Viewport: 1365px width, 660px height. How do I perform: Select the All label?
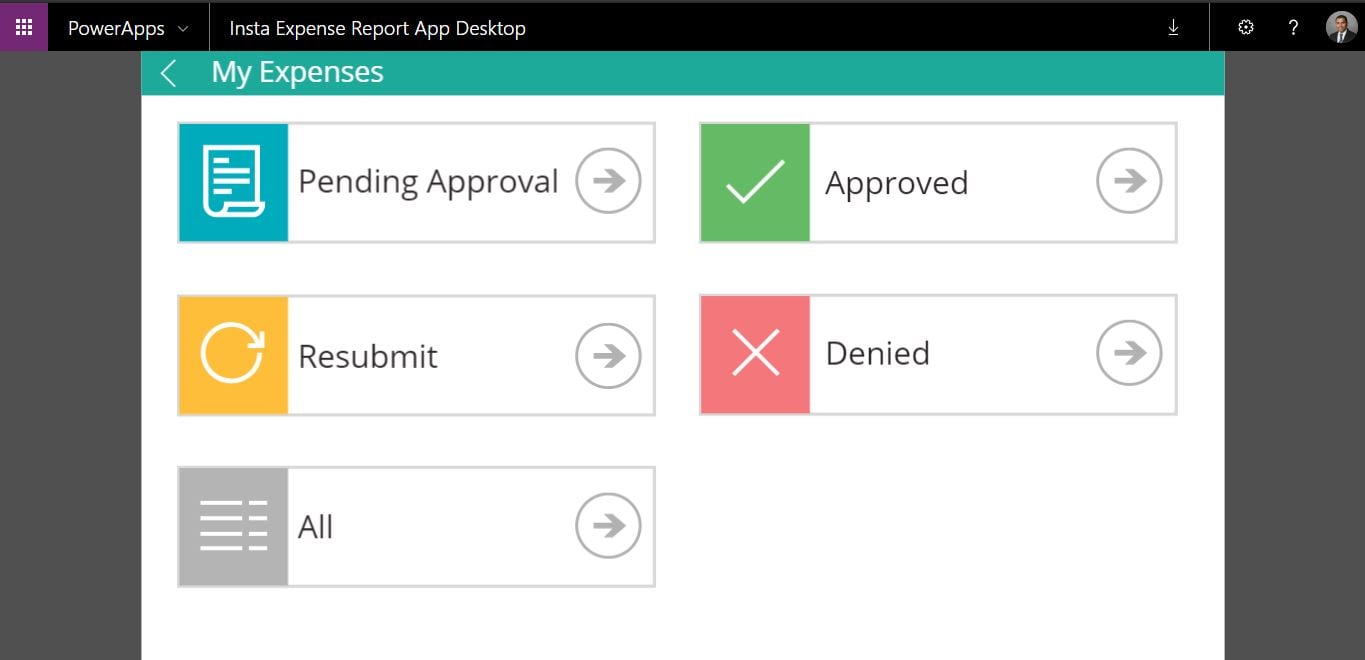tap(315, 527)
